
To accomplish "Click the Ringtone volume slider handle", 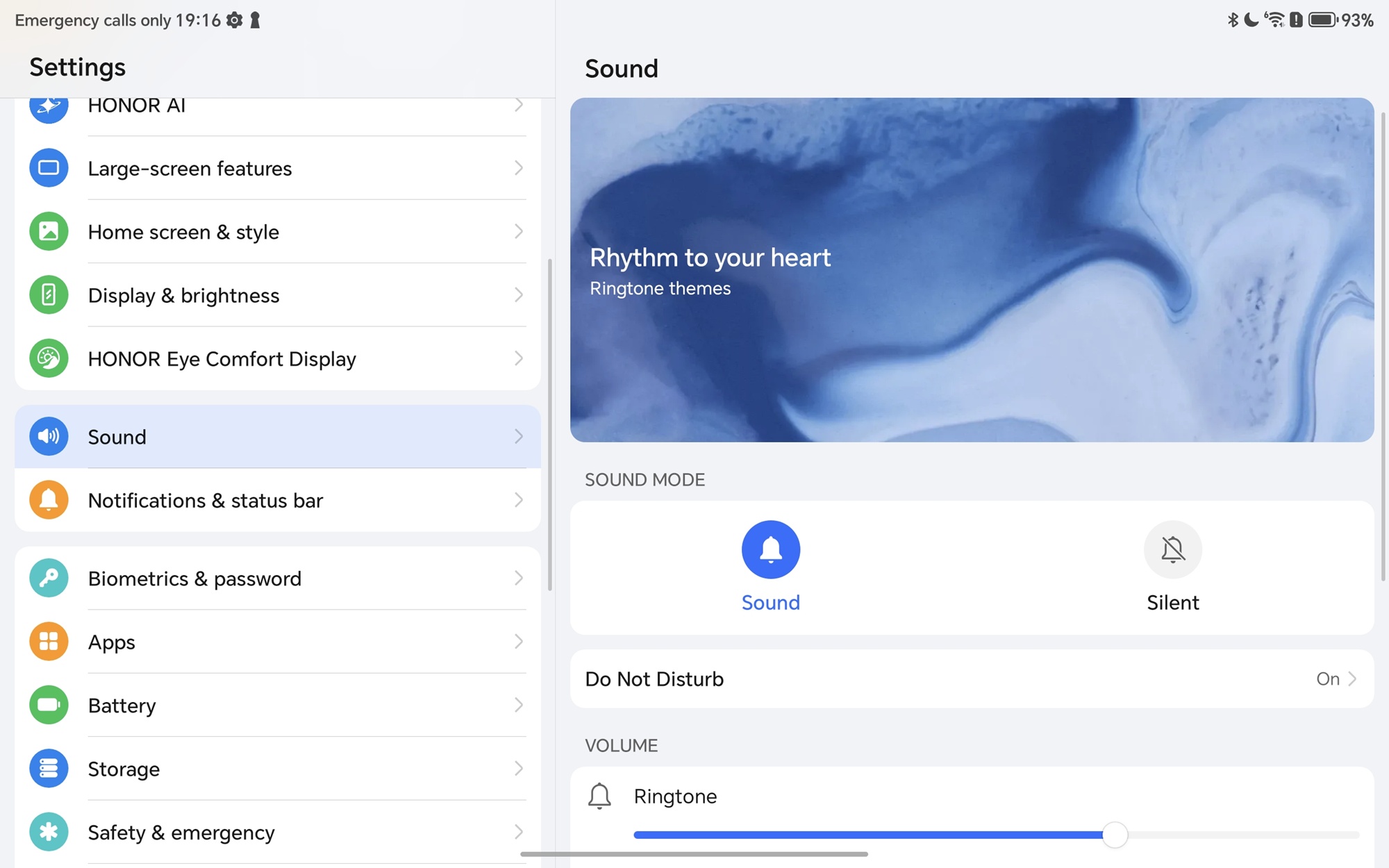I will (x=1115, y=835).
